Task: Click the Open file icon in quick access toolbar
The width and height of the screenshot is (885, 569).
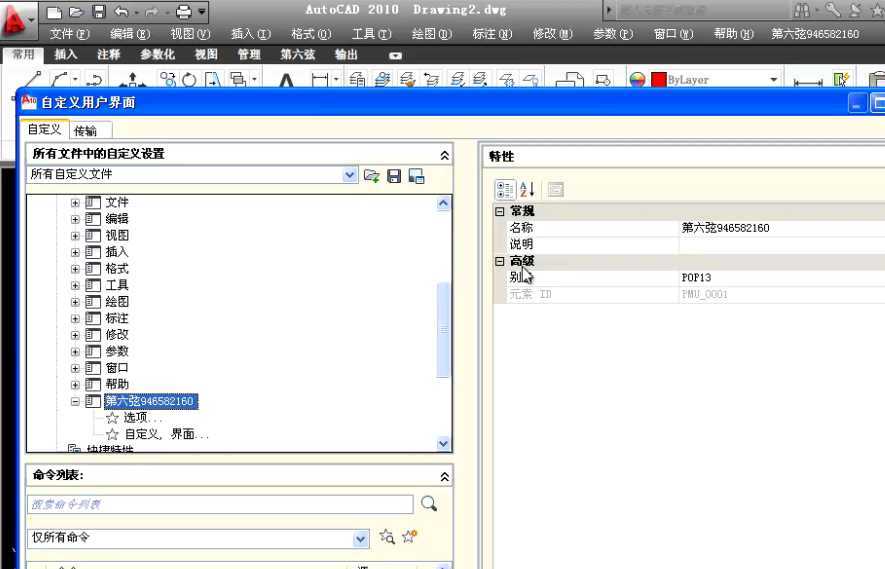Action: 76,11
